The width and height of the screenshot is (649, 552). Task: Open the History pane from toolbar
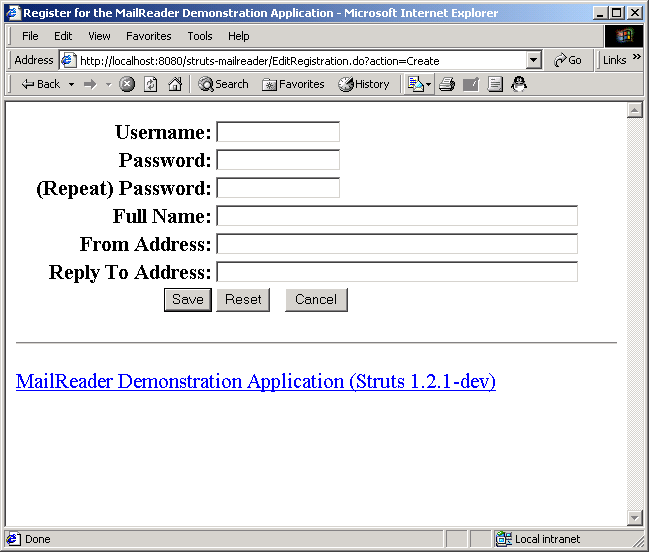tap(363, 84)
